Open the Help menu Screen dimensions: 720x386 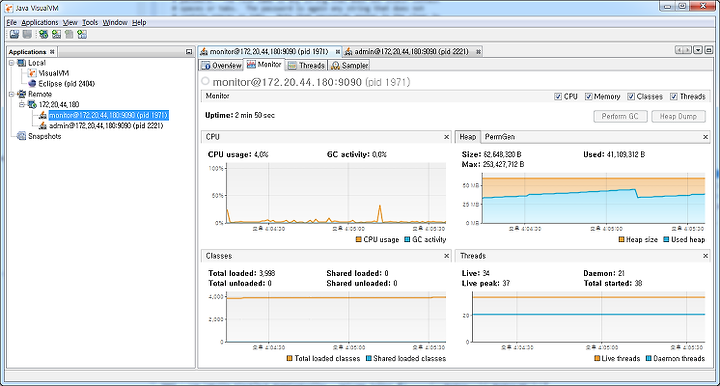click(139, 22)
